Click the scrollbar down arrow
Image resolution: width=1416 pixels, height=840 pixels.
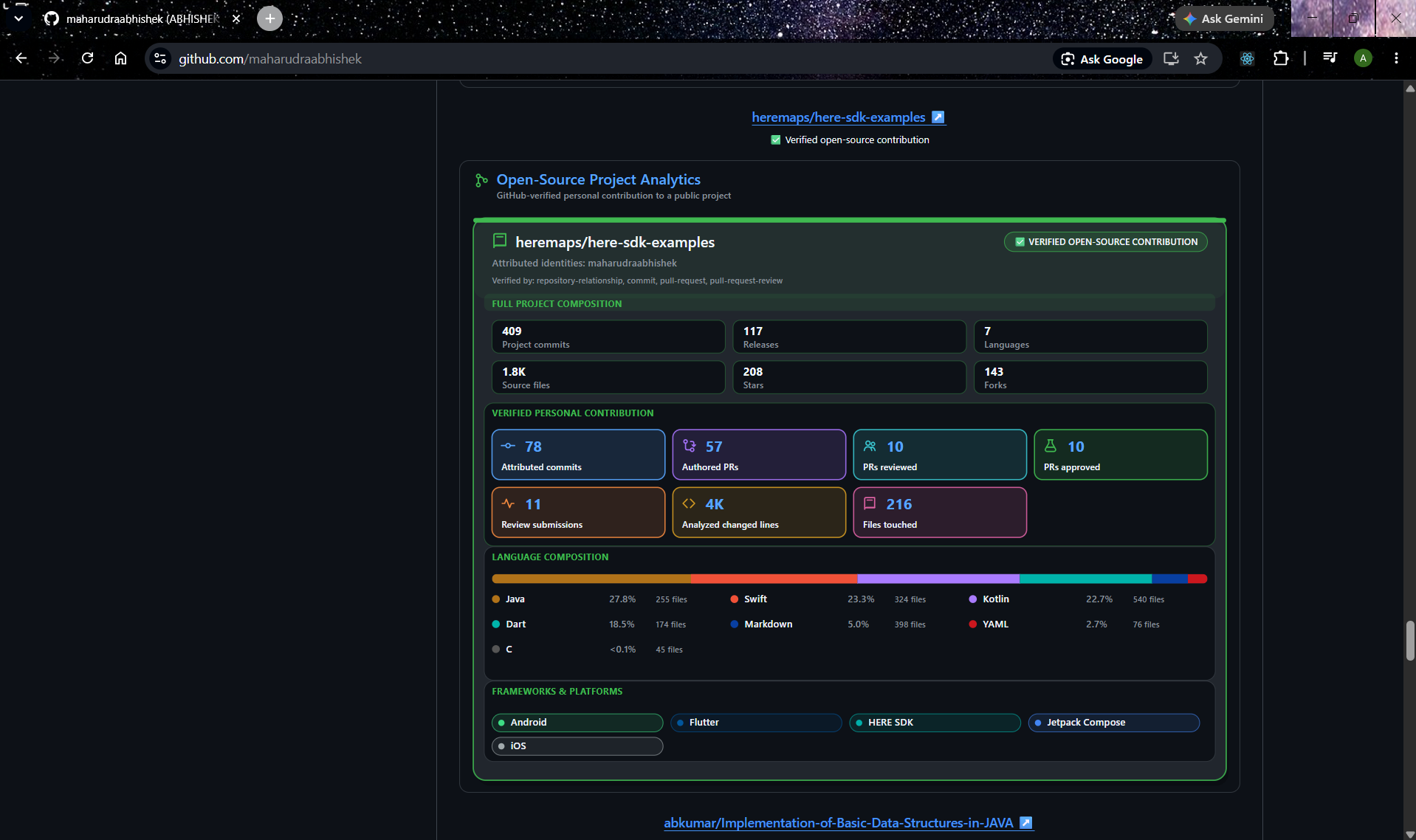point(1409,834)
